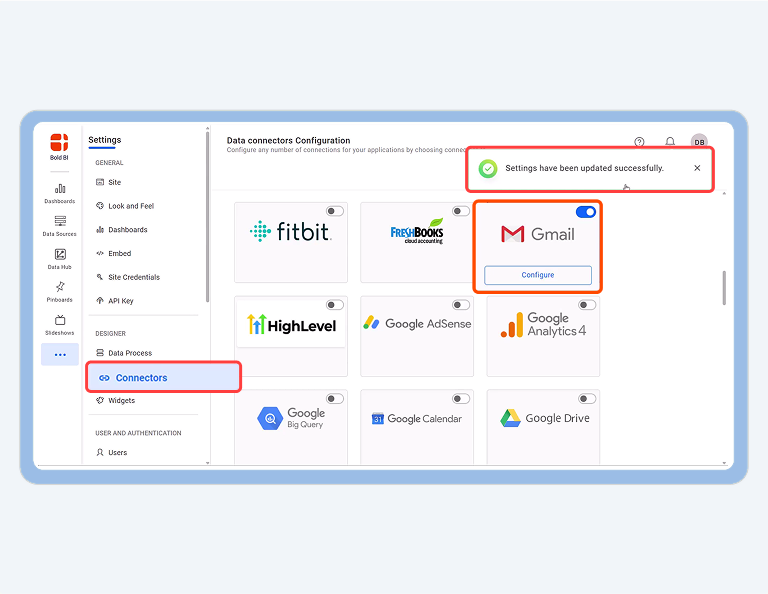The height and width of the screenshot is (594, 768).
Task: Enable the Google Analytics 4 toggle
Action: tap(587, 305)
